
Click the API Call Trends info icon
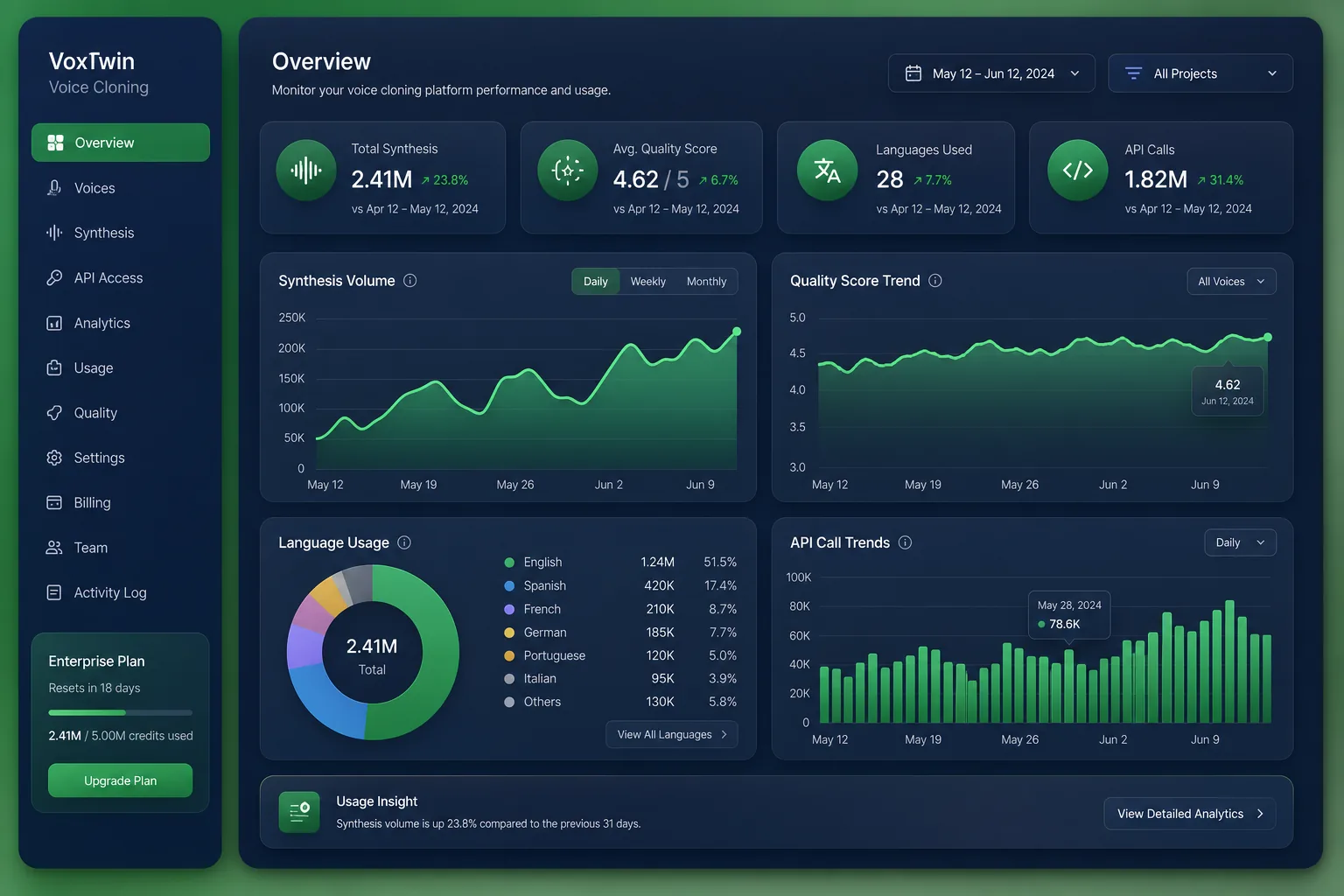[905, 542]
